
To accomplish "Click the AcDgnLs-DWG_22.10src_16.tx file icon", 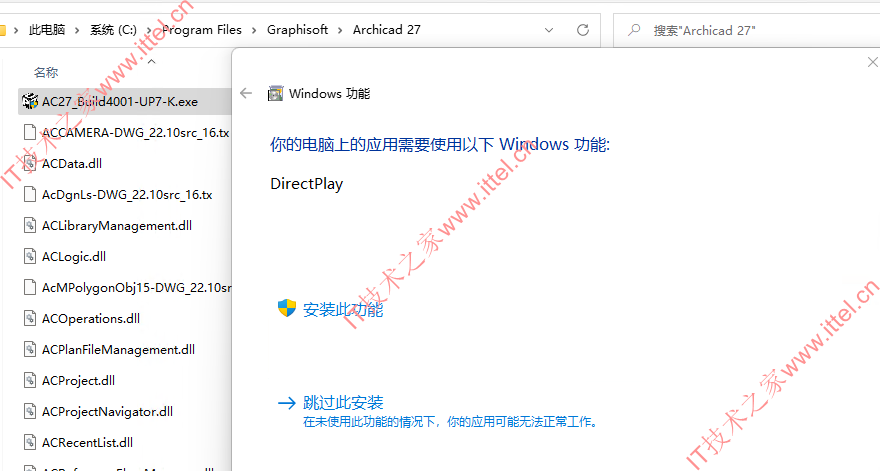I will click(x=30, y=194).
